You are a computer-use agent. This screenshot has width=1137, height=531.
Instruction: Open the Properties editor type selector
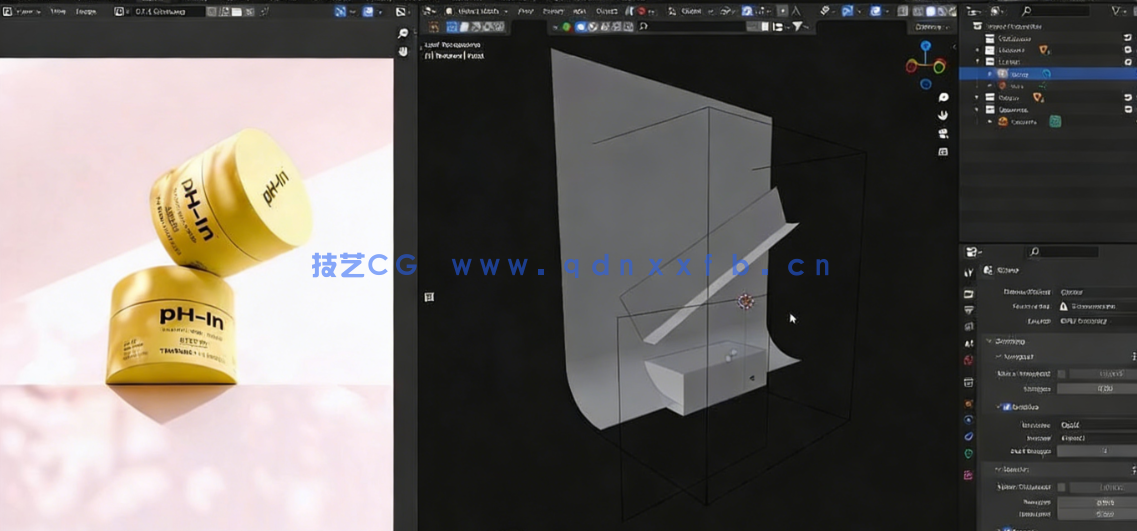click(973, 252)
